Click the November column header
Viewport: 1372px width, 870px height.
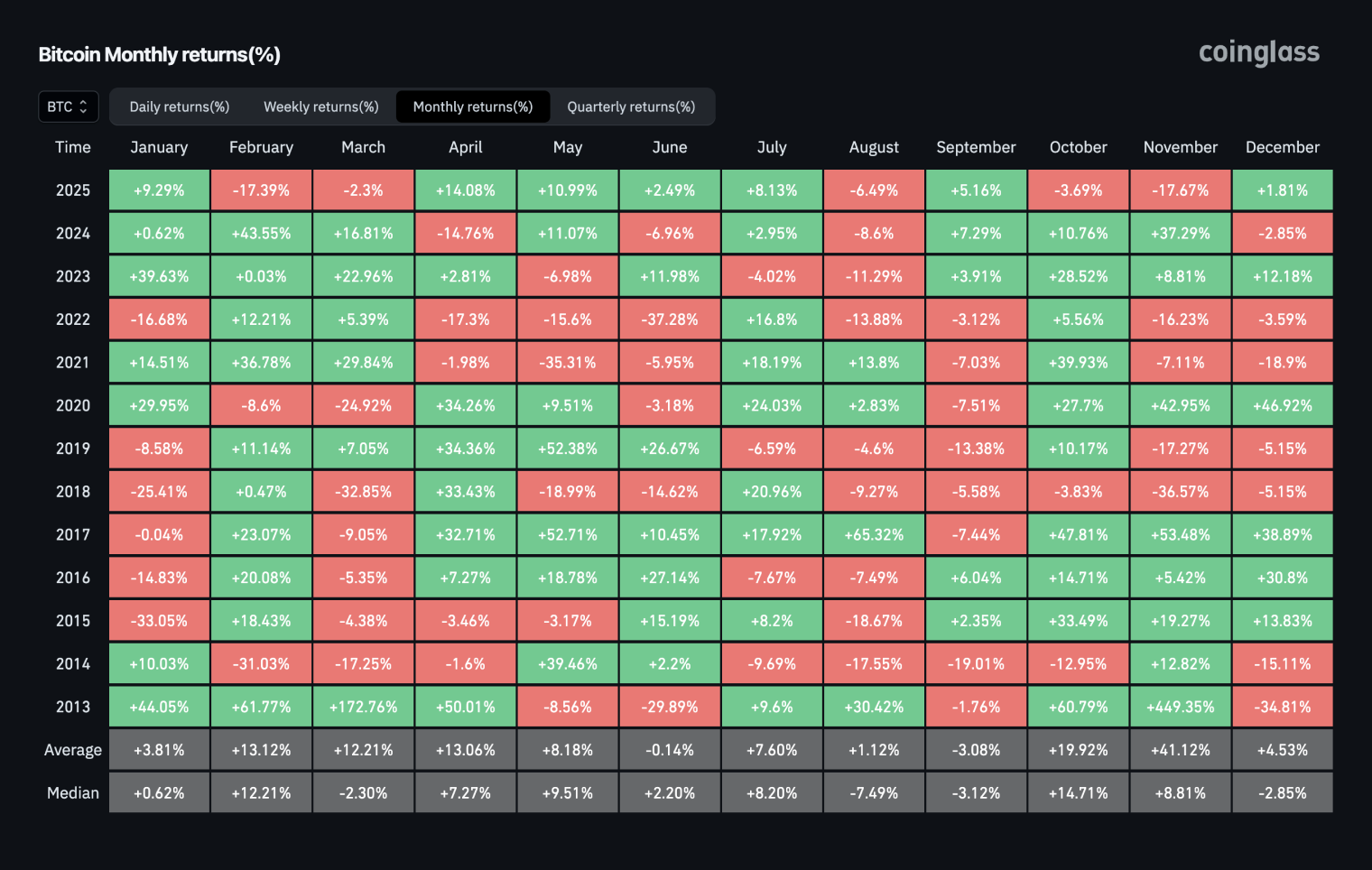[x=1180, y=147]
